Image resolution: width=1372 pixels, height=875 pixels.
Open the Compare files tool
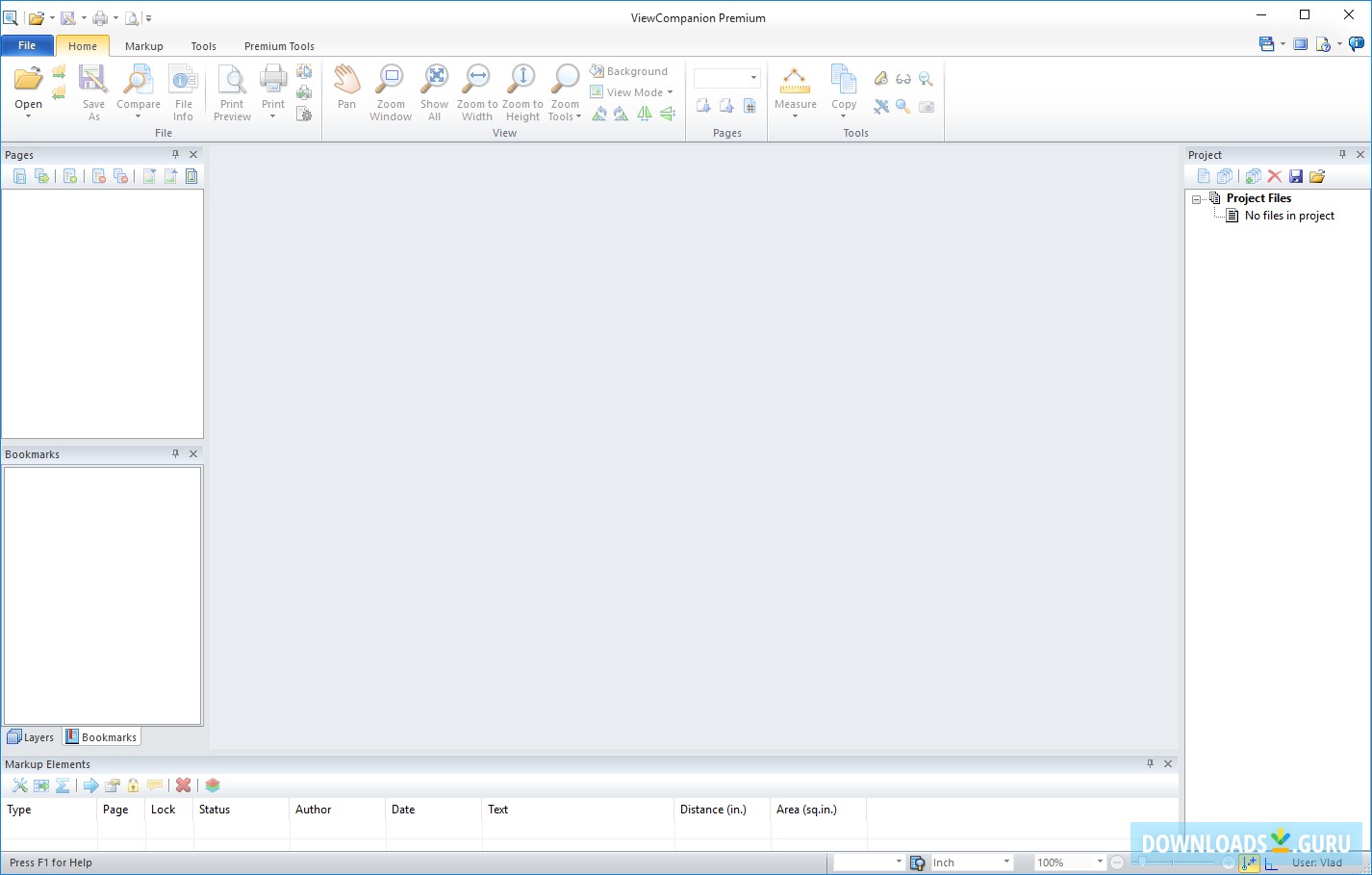(139, 88)
